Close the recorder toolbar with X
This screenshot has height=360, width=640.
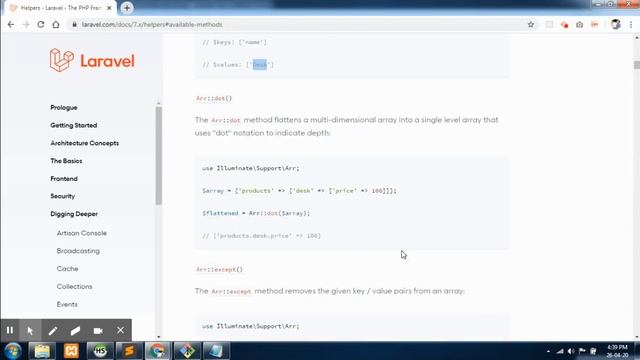pos(120,330)
